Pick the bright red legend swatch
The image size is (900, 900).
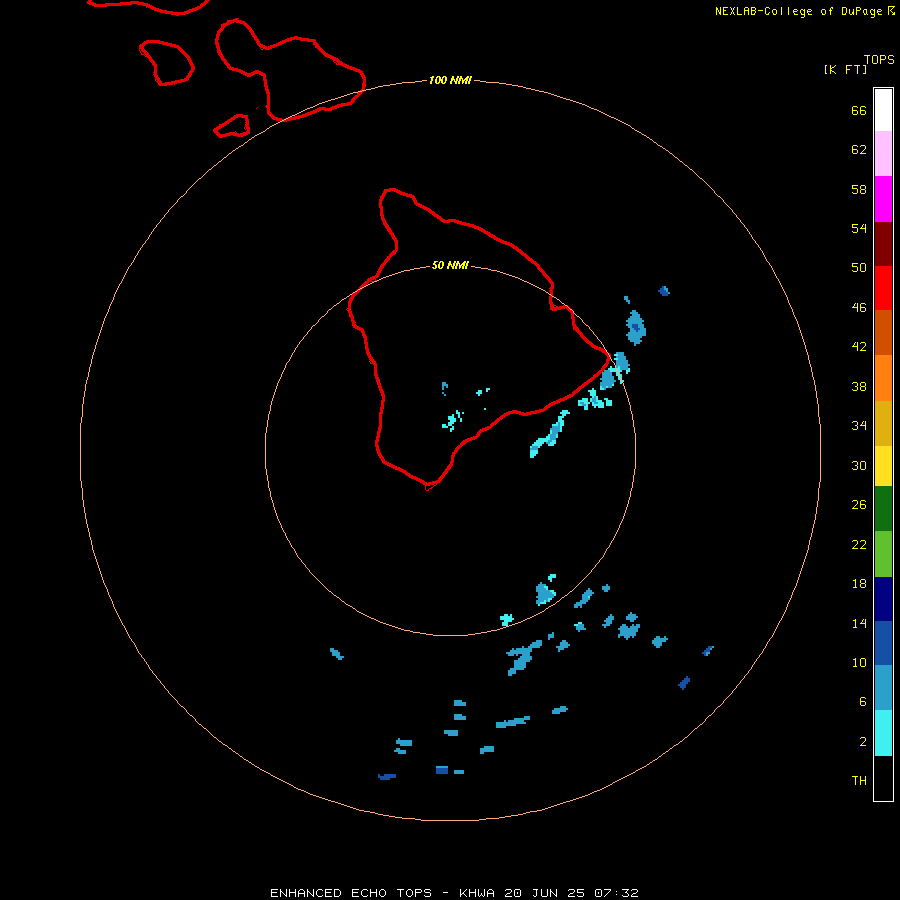click(883, 288)
